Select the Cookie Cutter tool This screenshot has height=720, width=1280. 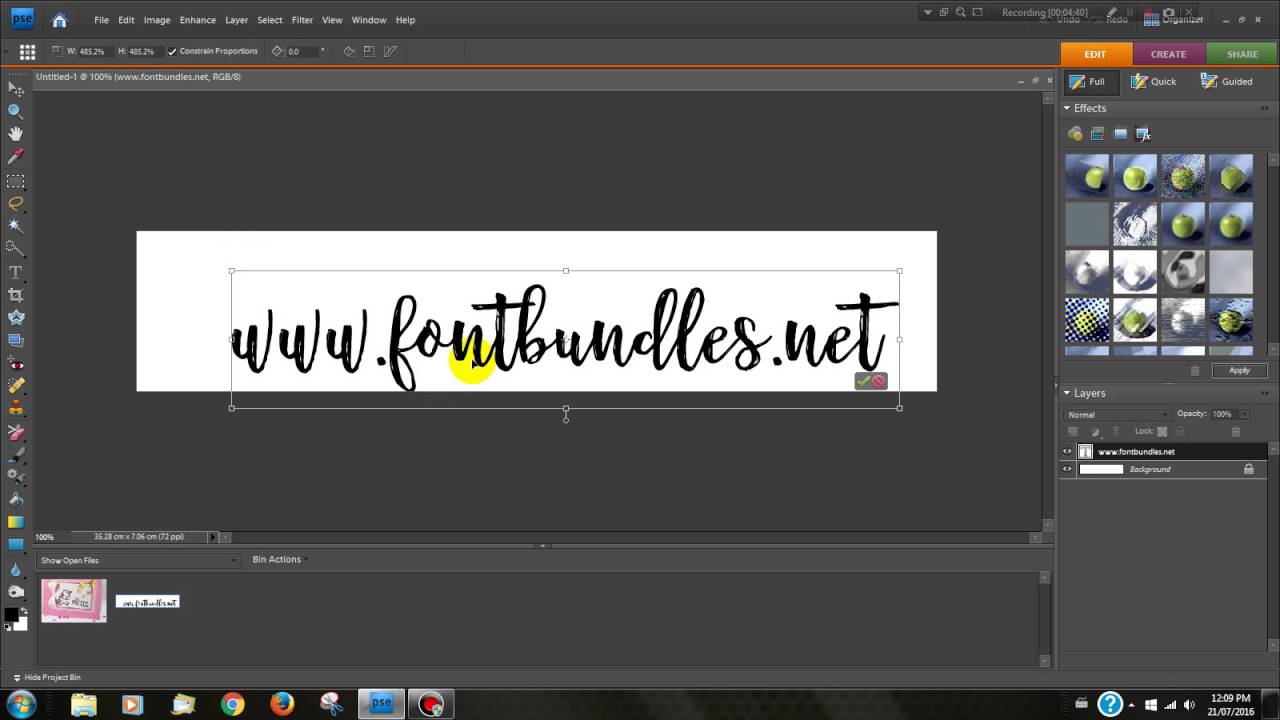pos(16,318)
